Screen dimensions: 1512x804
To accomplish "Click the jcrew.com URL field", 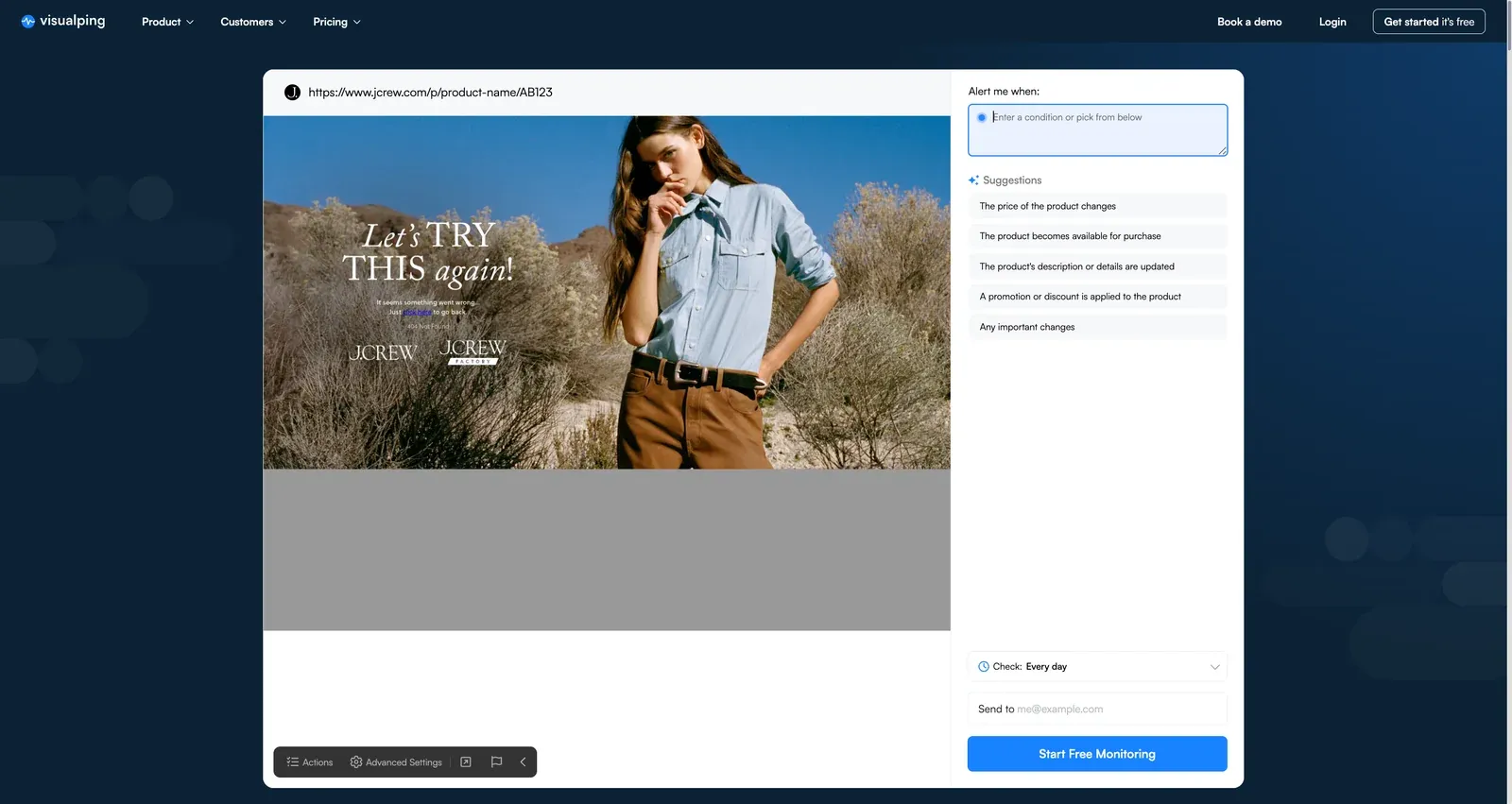I will (430, 93).
